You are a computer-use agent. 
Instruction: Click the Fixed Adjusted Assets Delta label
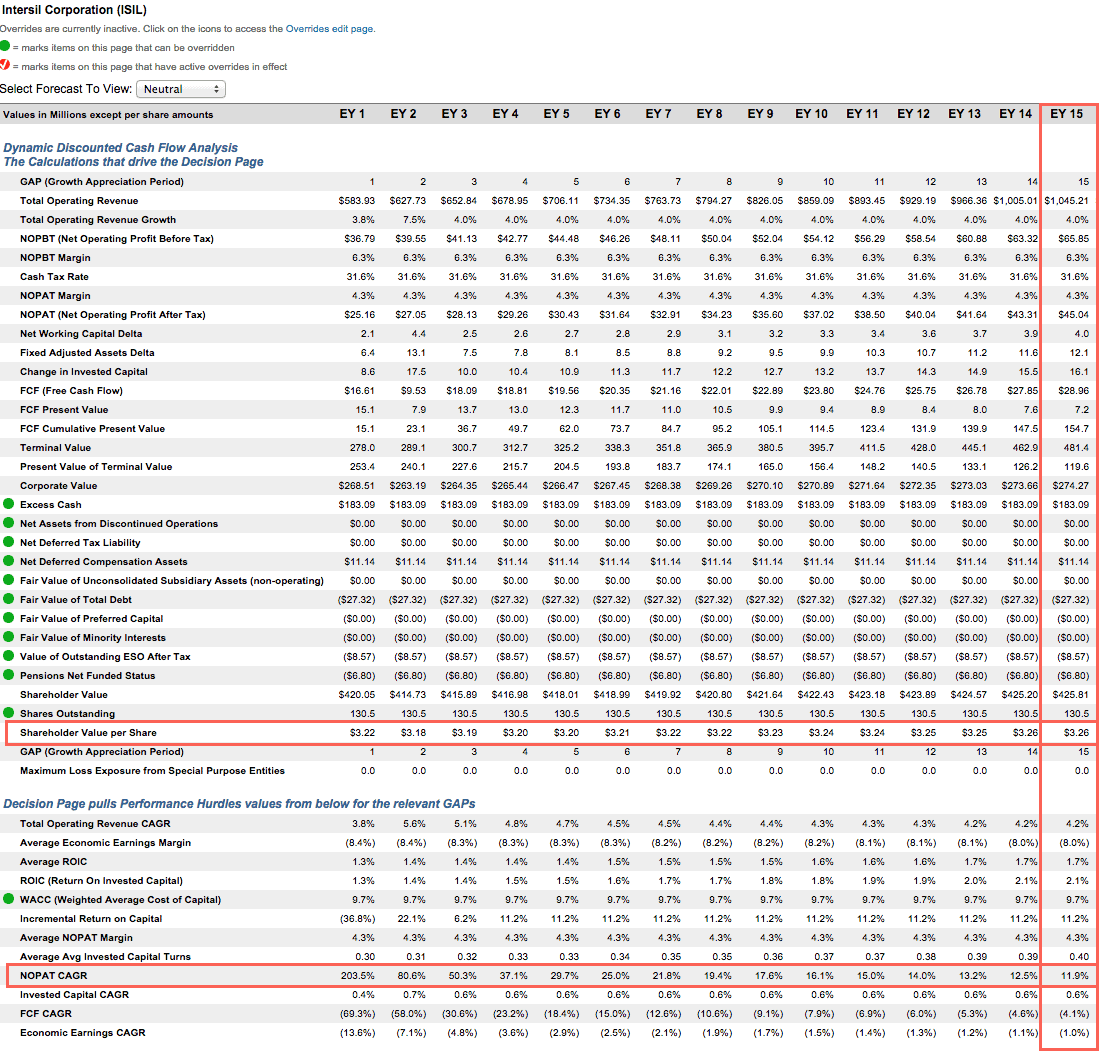tap(87, 353)
